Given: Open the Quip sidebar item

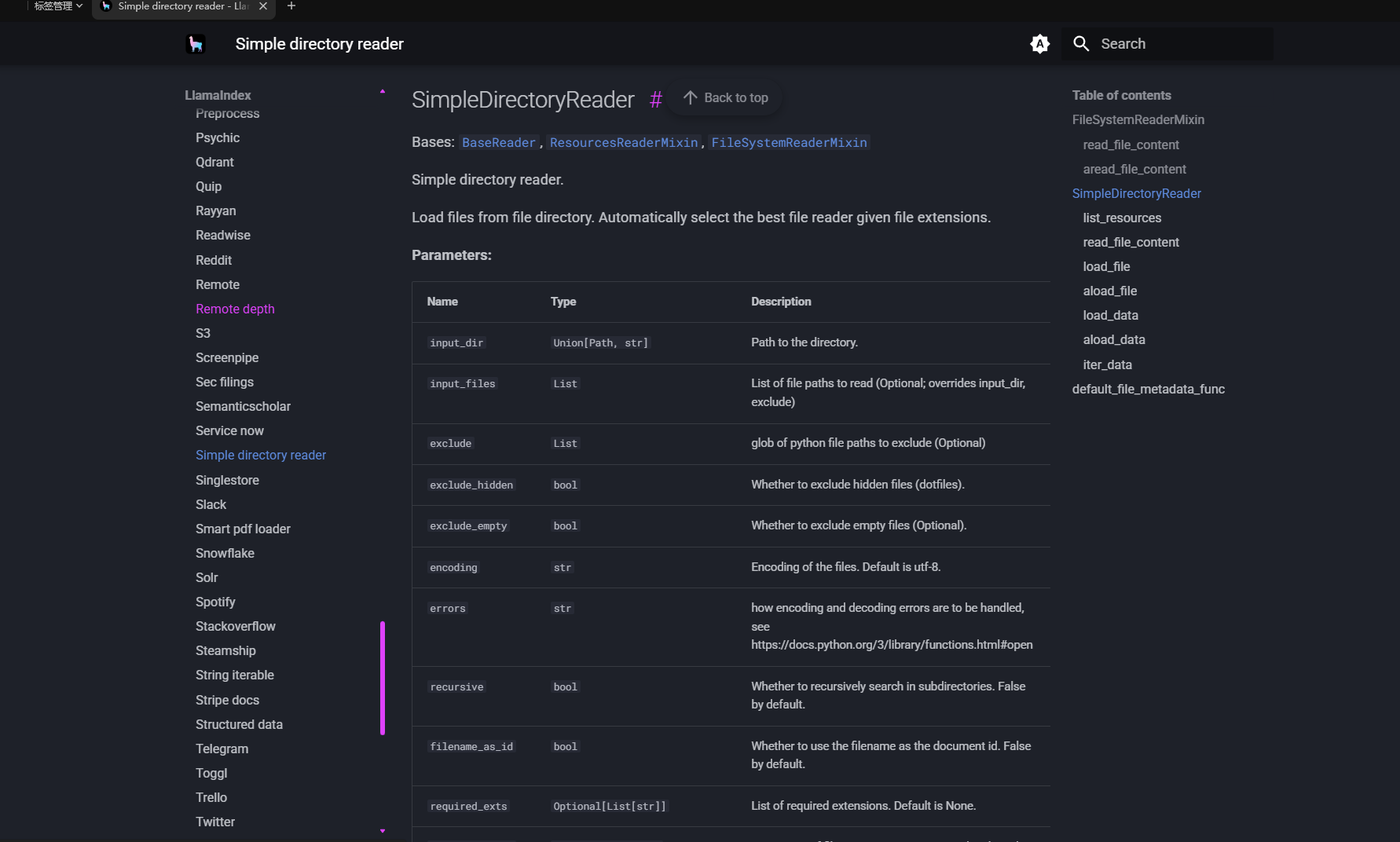Looking at the screenshot, I should (208, 186).
